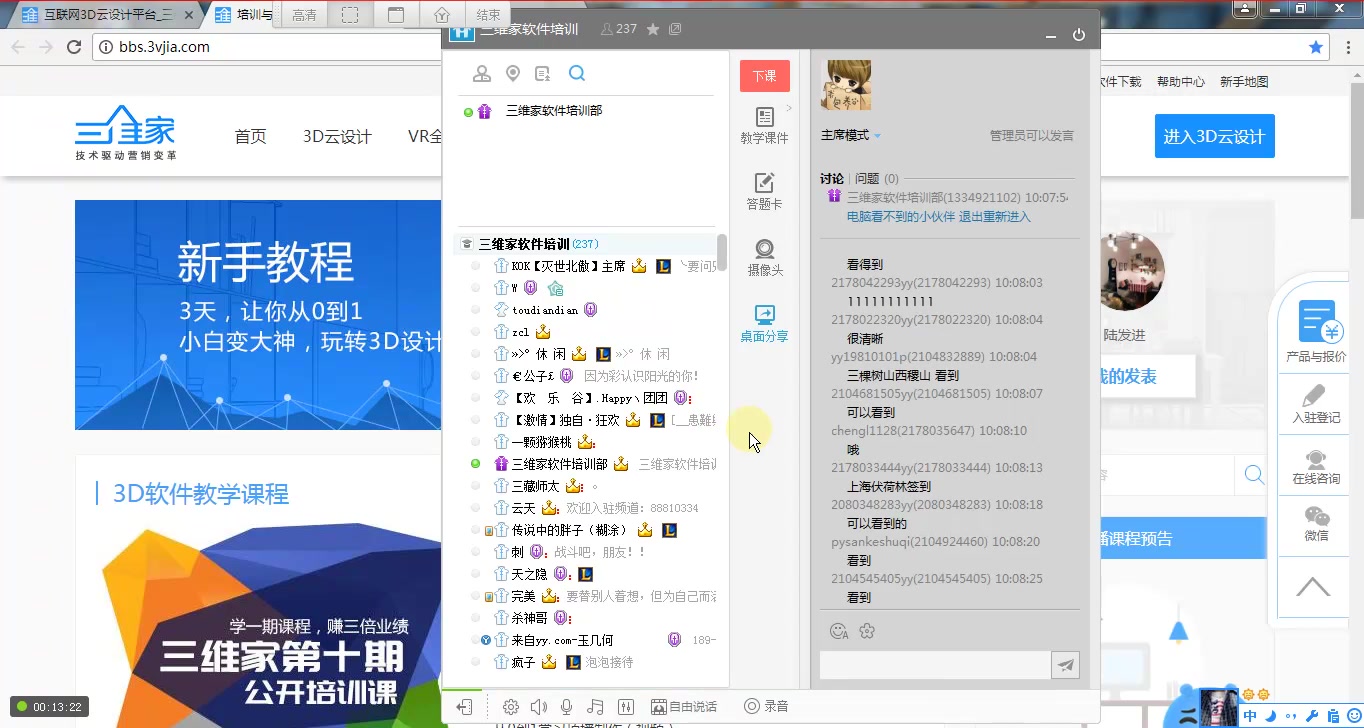The width and height of the screenshot is (1364, 728).
Task: Open 在线咨询 in website sidebar
Action: click(1316, 467)
